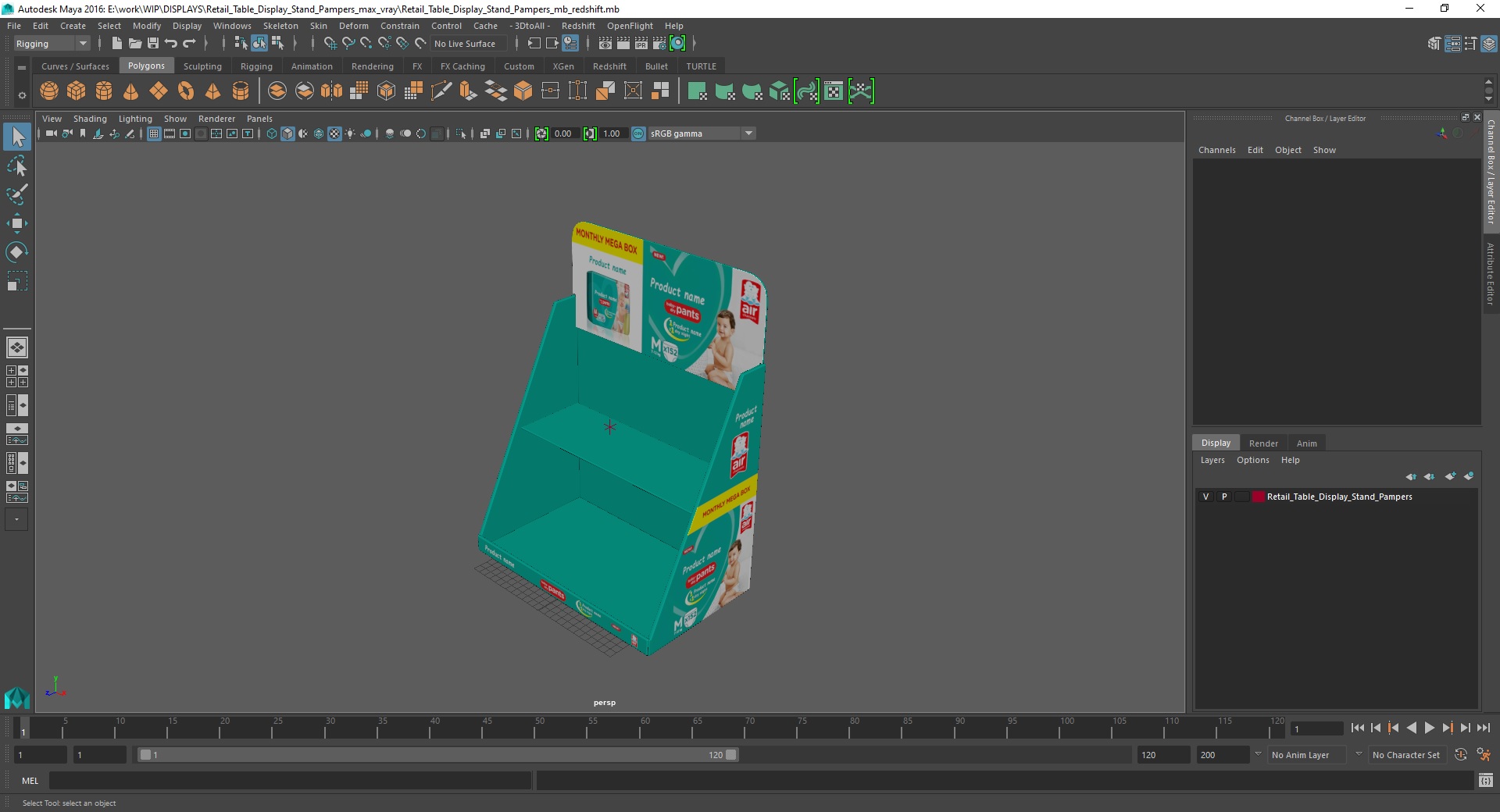Open the shelf options menu arrow
Screen dimensions: 1500x812
[22, 95]
